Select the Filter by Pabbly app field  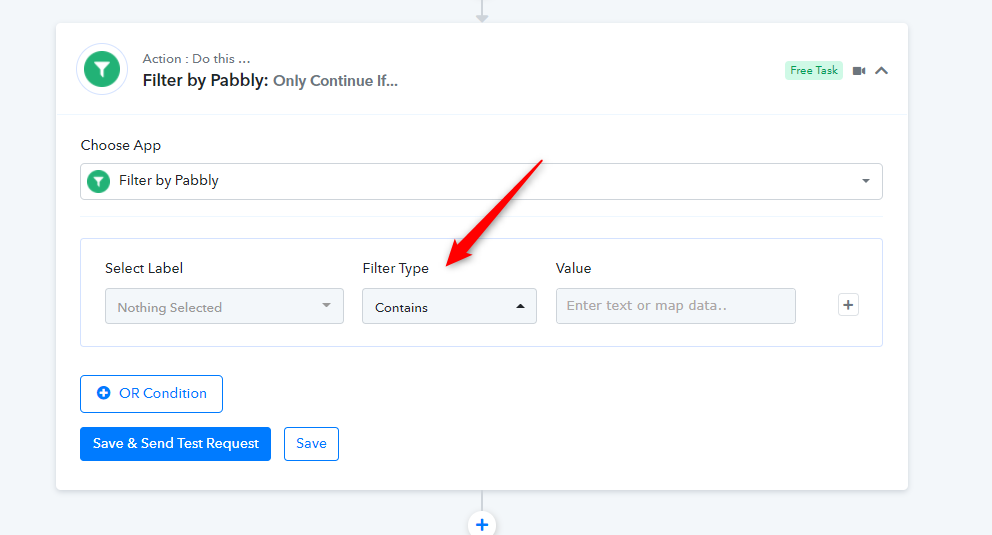[481, 181]
